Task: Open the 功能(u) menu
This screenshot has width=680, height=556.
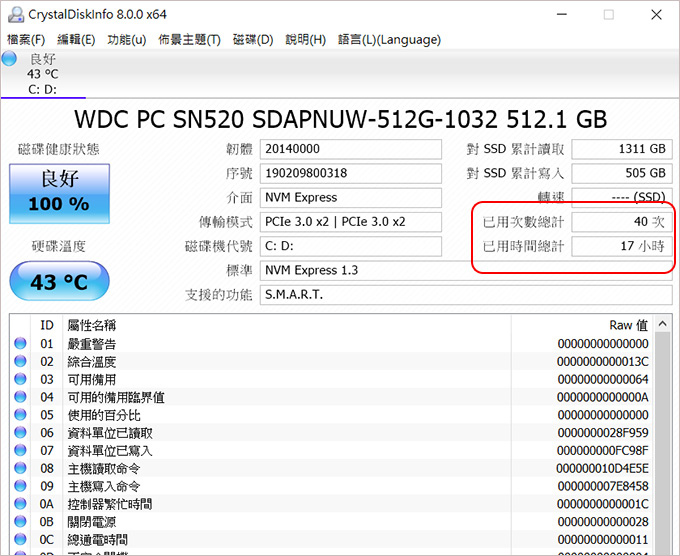Action: tap(127, 40)
